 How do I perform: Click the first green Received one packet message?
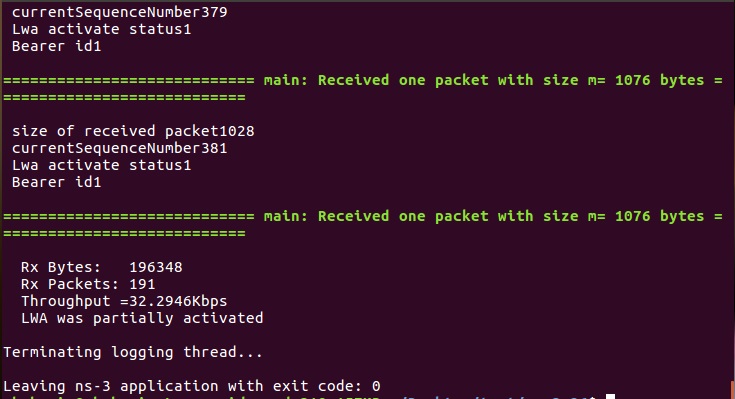point(362,80)
